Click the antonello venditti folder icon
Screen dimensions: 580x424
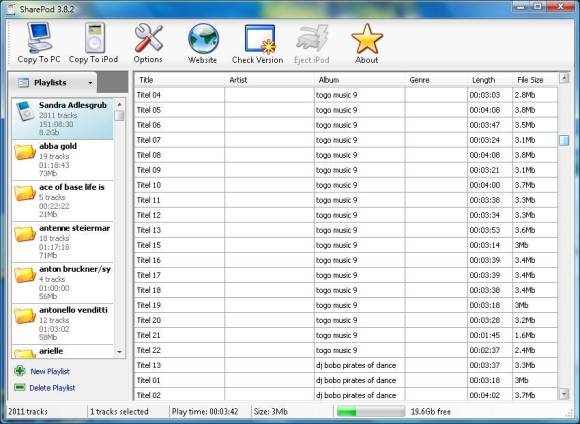point(25,316)
